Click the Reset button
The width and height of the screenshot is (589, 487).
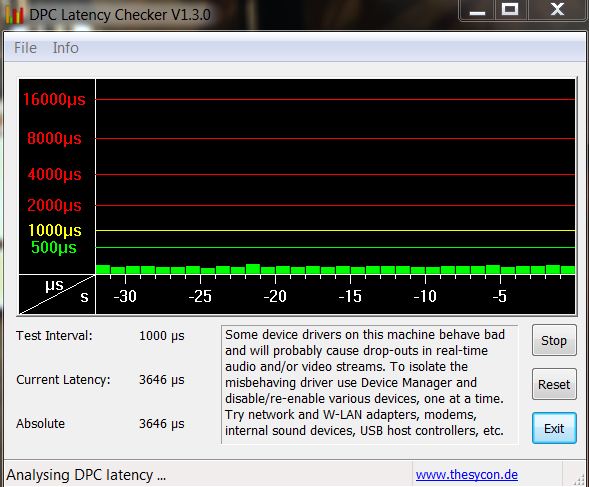[x=554, y=384]
